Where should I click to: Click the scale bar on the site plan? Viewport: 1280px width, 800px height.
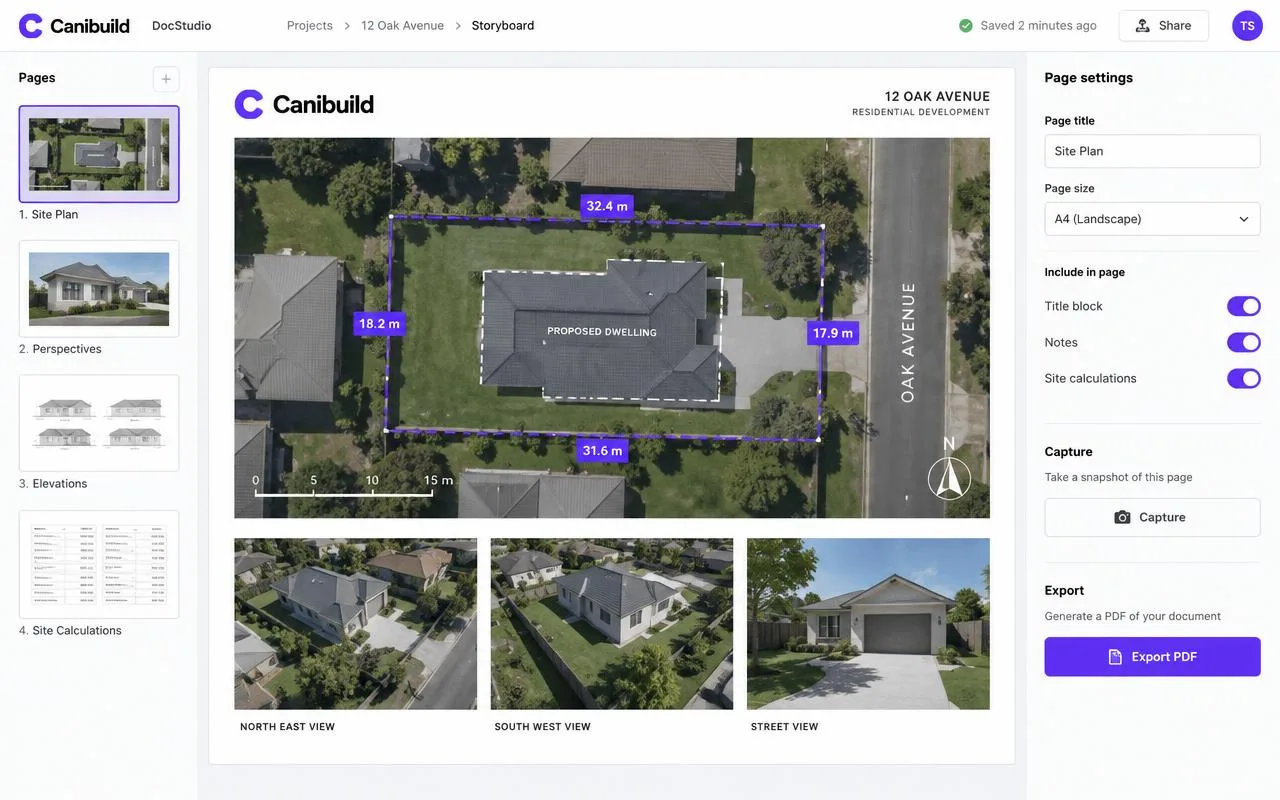tap(352, 486)
